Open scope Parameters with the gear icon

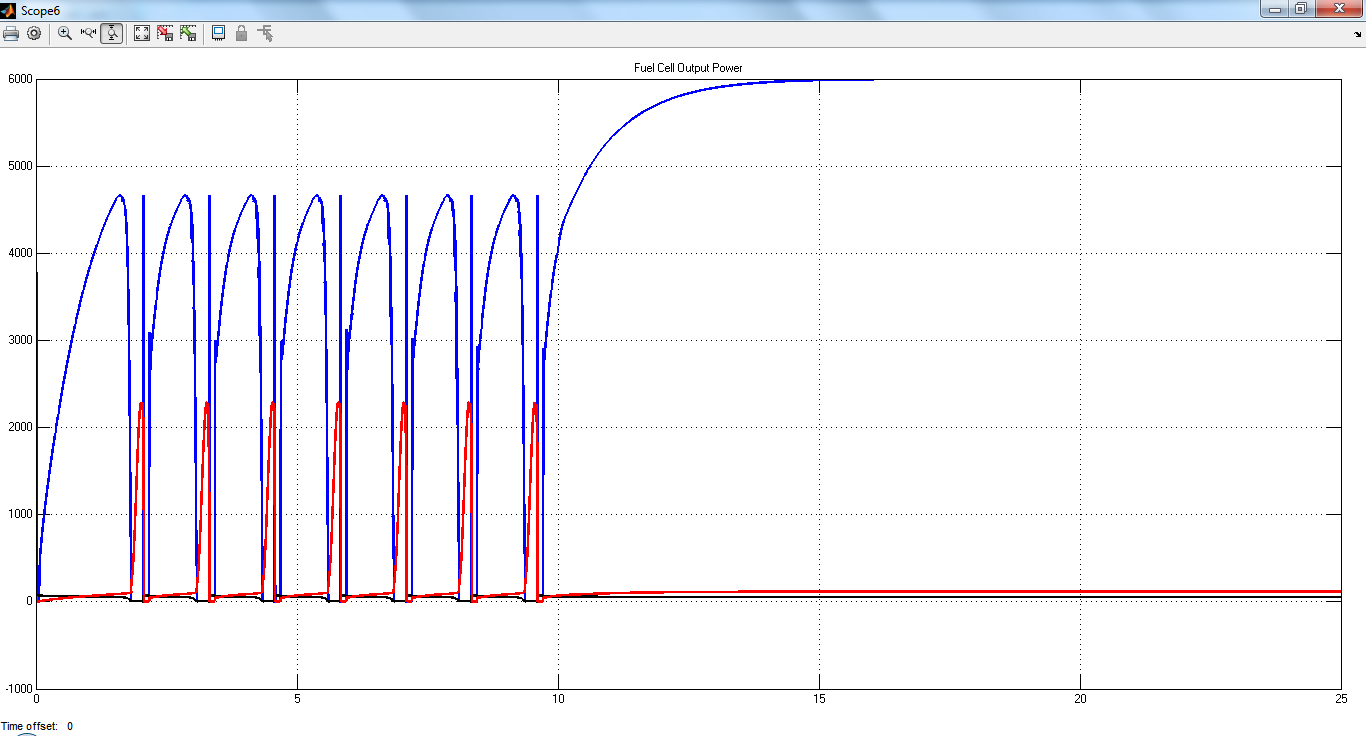(x=34, y=33)
